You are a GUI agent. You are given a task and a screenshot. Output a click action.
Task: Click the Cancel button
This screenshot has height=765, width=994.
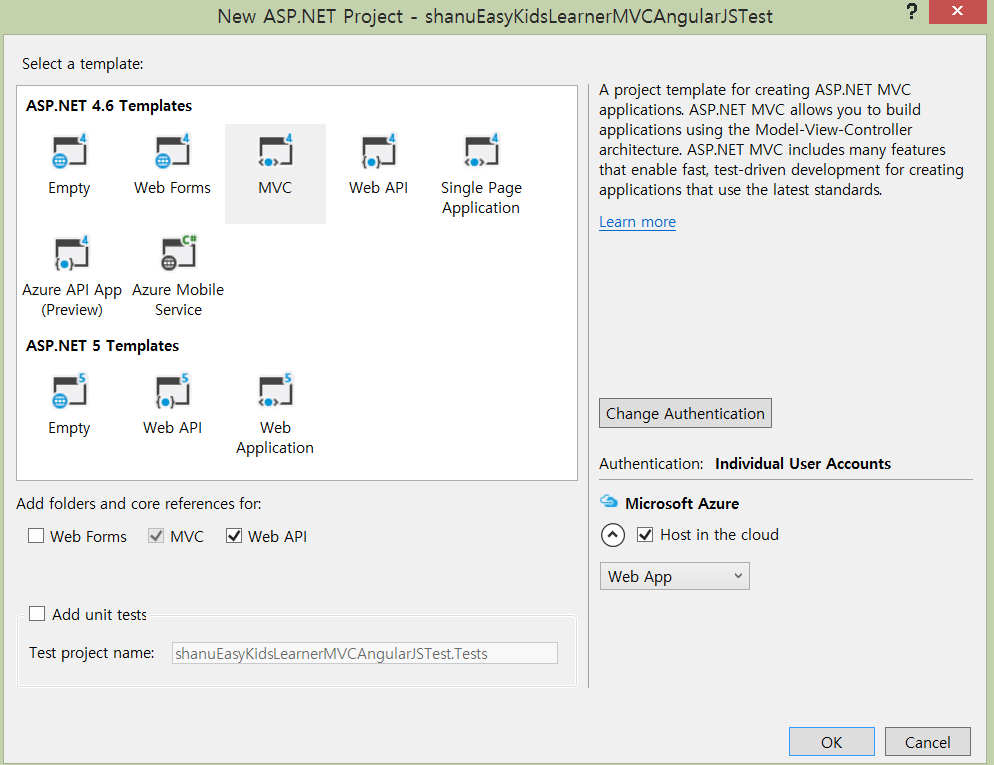pyautogui.click(x=927, y=742)
